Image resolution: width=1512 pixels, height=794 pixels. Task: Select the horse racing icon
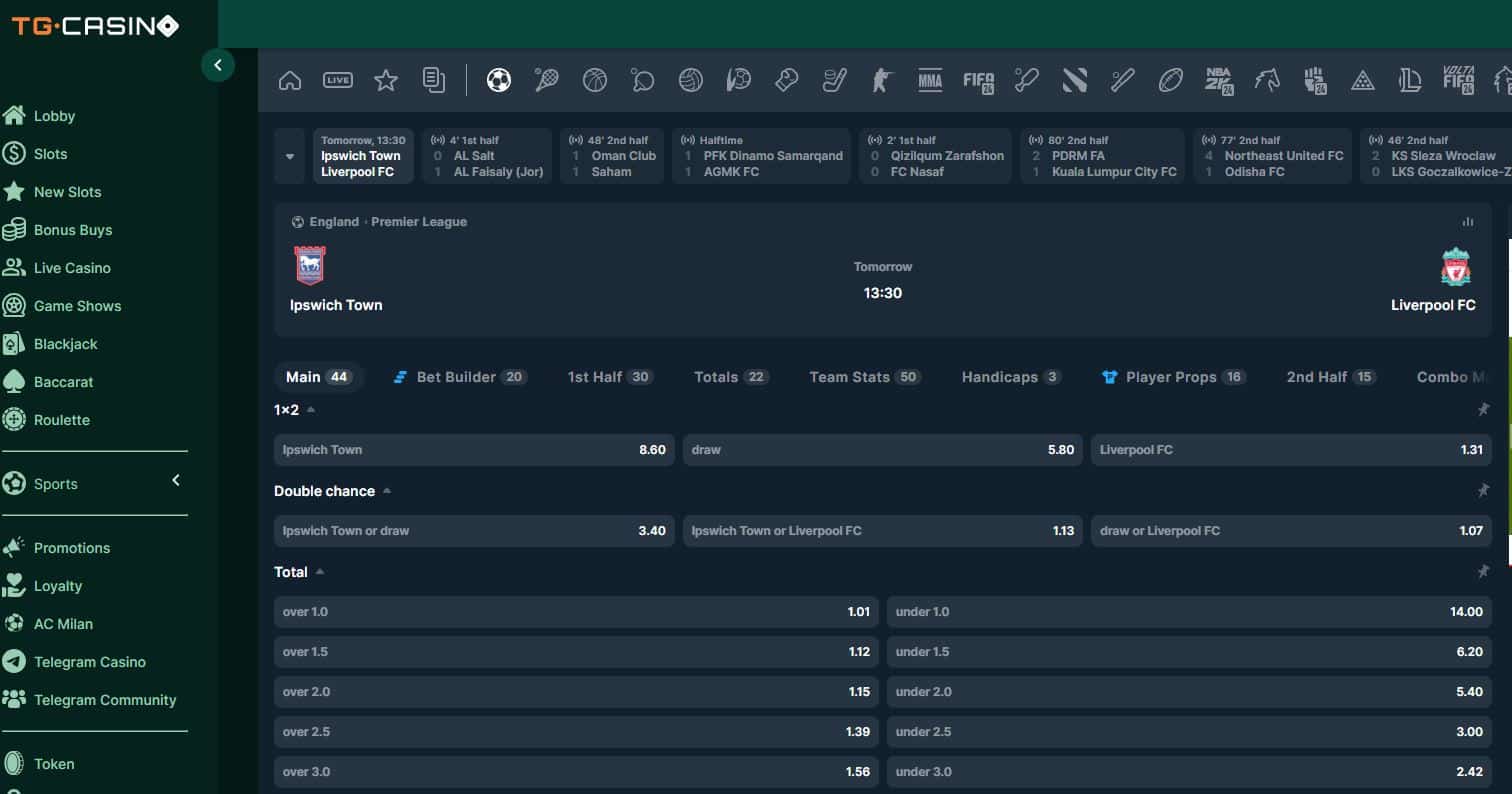tap(1267, 80)
